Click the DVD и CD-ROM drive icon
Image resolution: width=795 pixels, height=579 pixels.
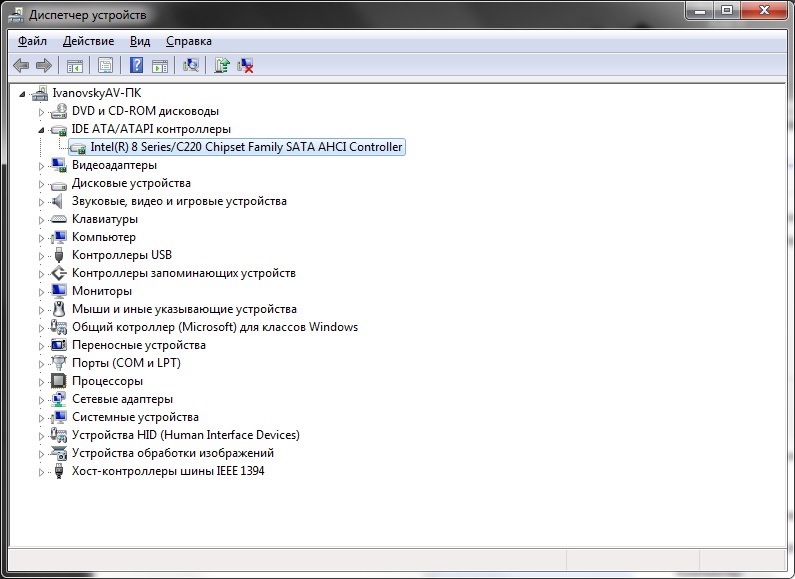pyautogui.click(x=59, y=111)
